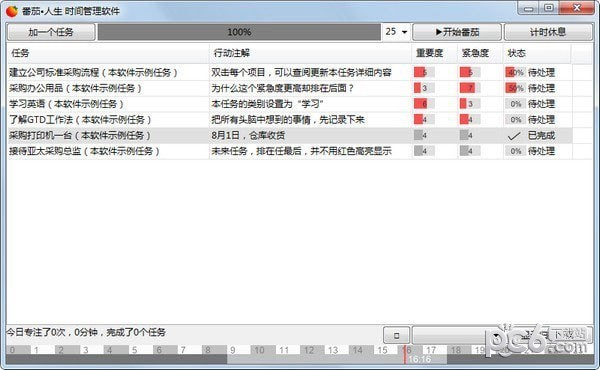Viewport: 600px width, 370px height.
Task: Click the small square stop button
Action: coord(396,336)
